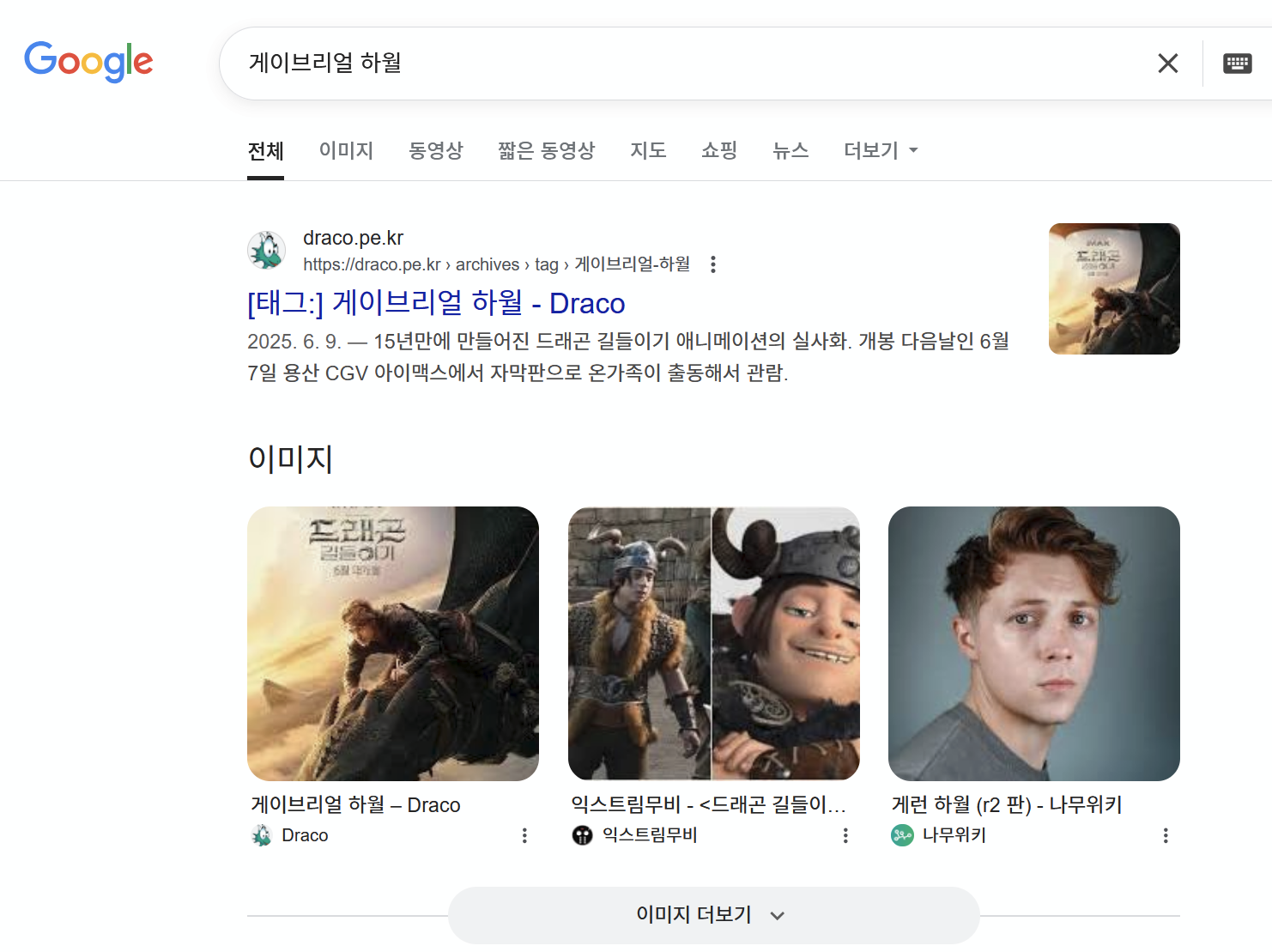This screenshot has height=952, width=1272.
Task: Open the on-screen keyboard input tool
Action: (x=1237, y=63)
